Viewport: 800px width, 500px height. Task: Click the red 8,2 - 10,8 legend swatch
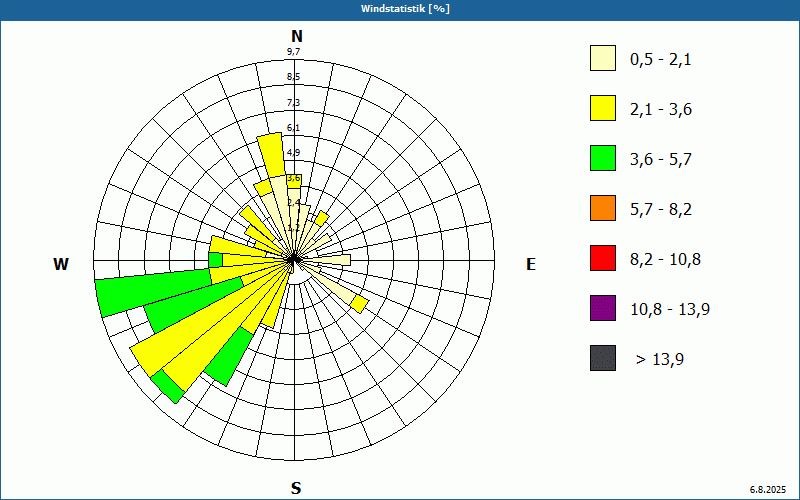click(x=603, y=258)
